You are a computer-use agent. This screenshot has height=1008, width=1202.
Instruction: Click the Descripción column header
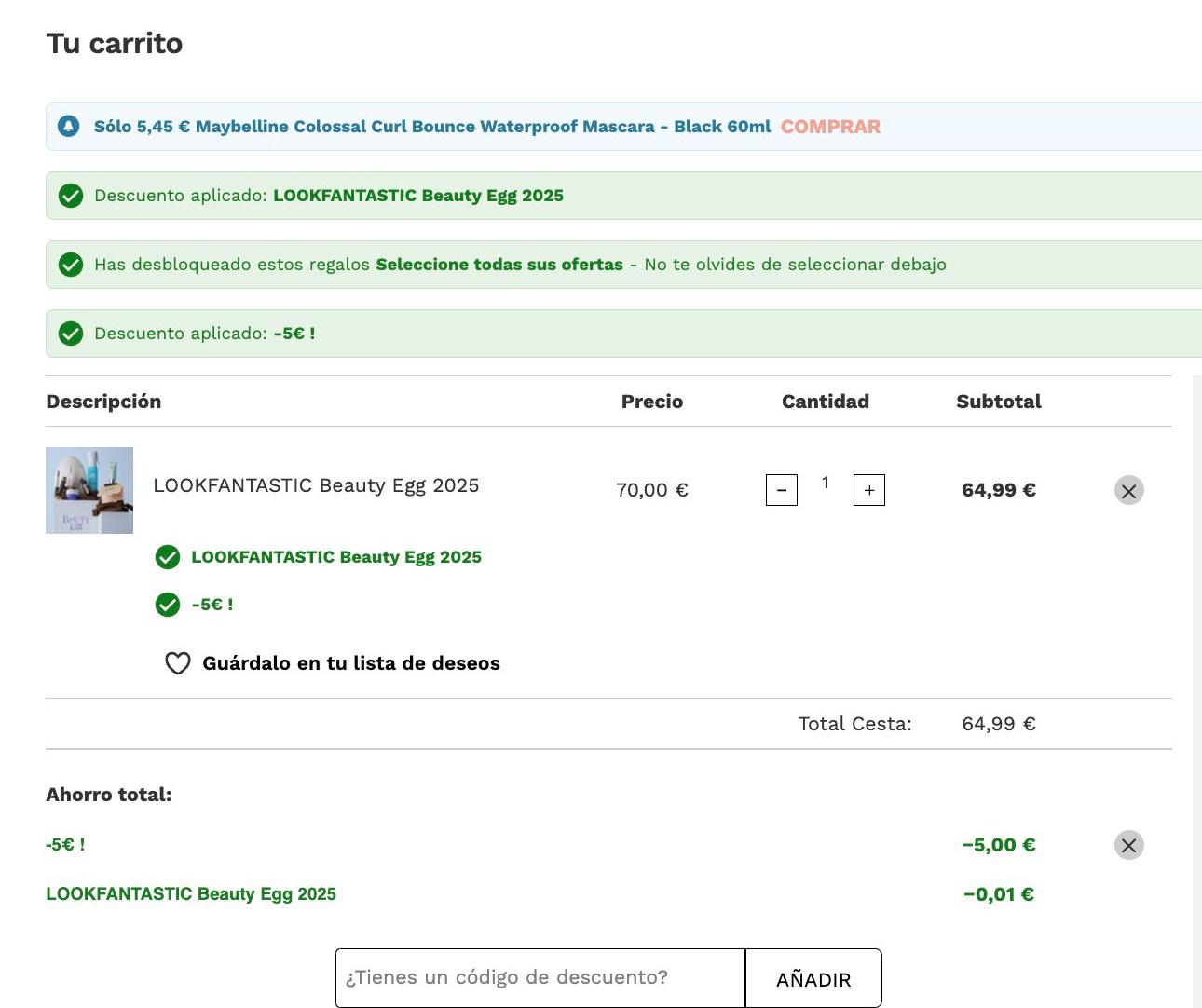[103, 402]
